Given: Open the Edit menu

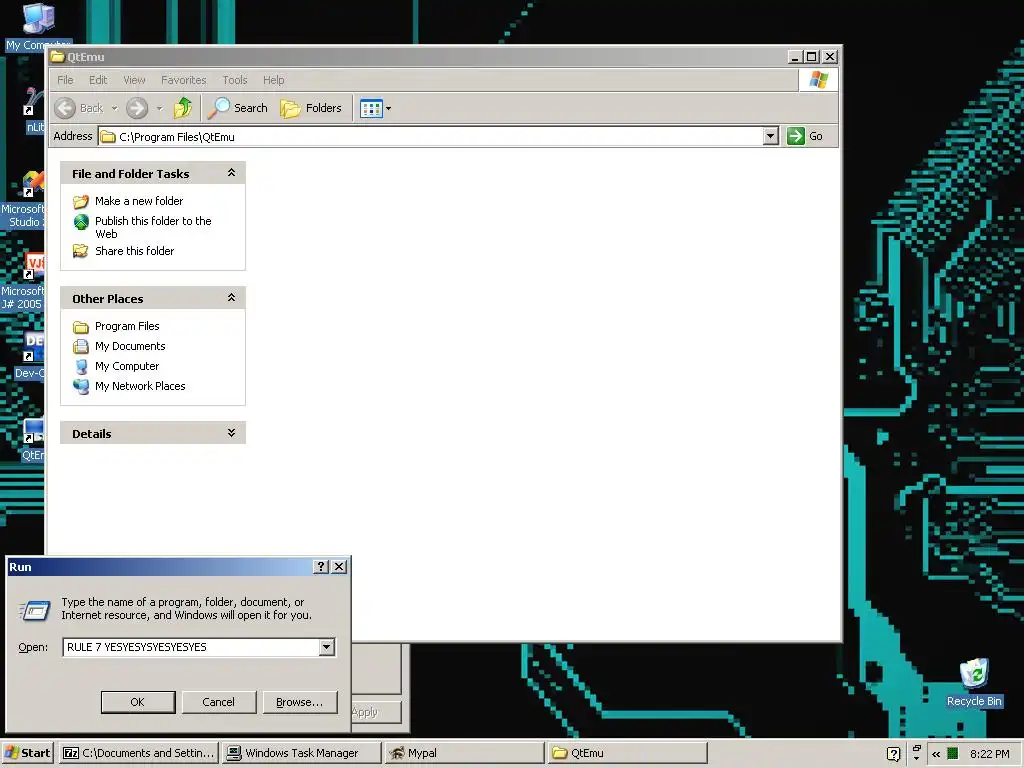Looking at the screenshot, I should tap(98, 80).
